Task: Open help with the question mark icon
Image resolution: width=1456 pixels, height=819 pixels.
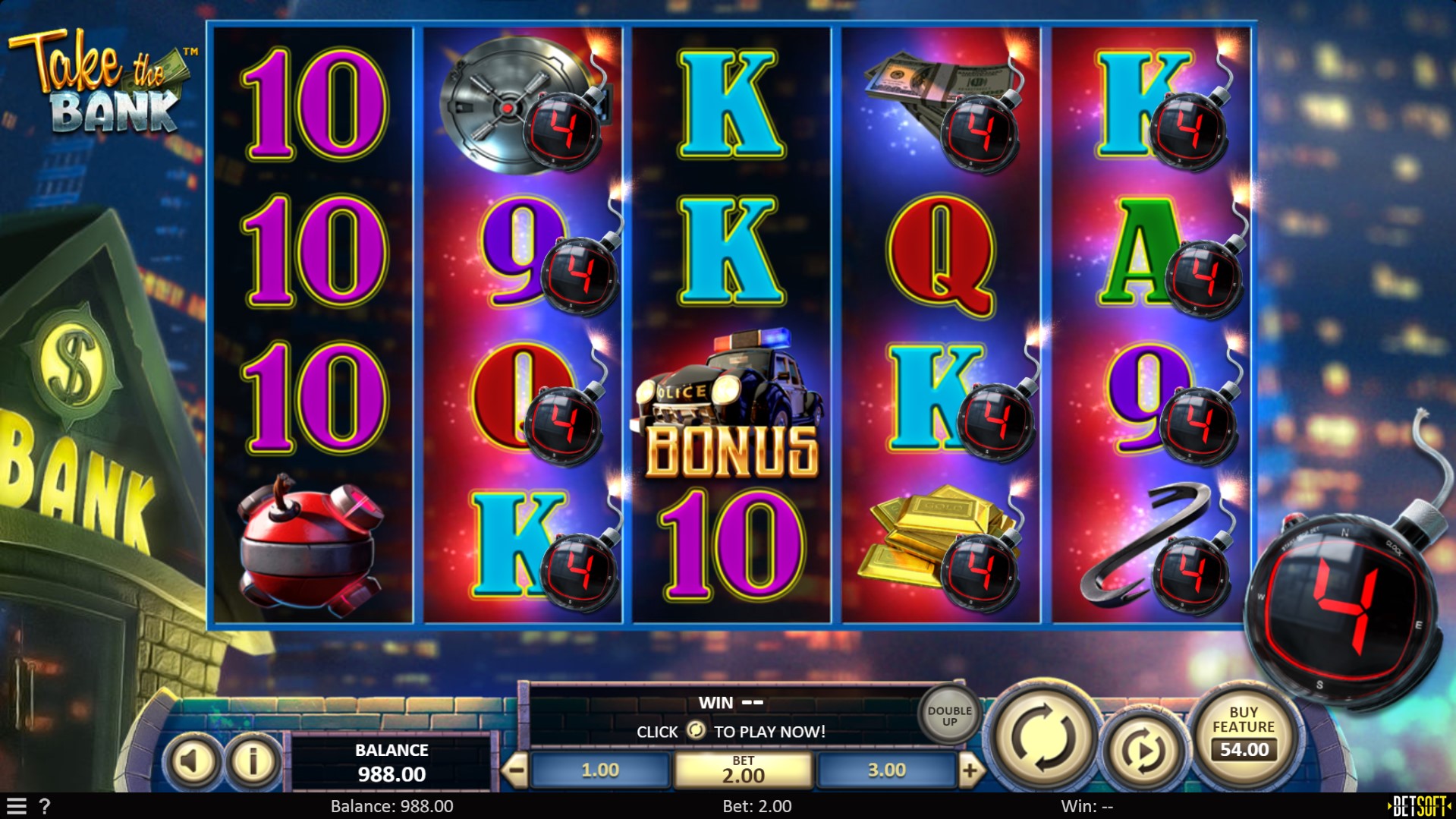Action: [x=45, y=806]
